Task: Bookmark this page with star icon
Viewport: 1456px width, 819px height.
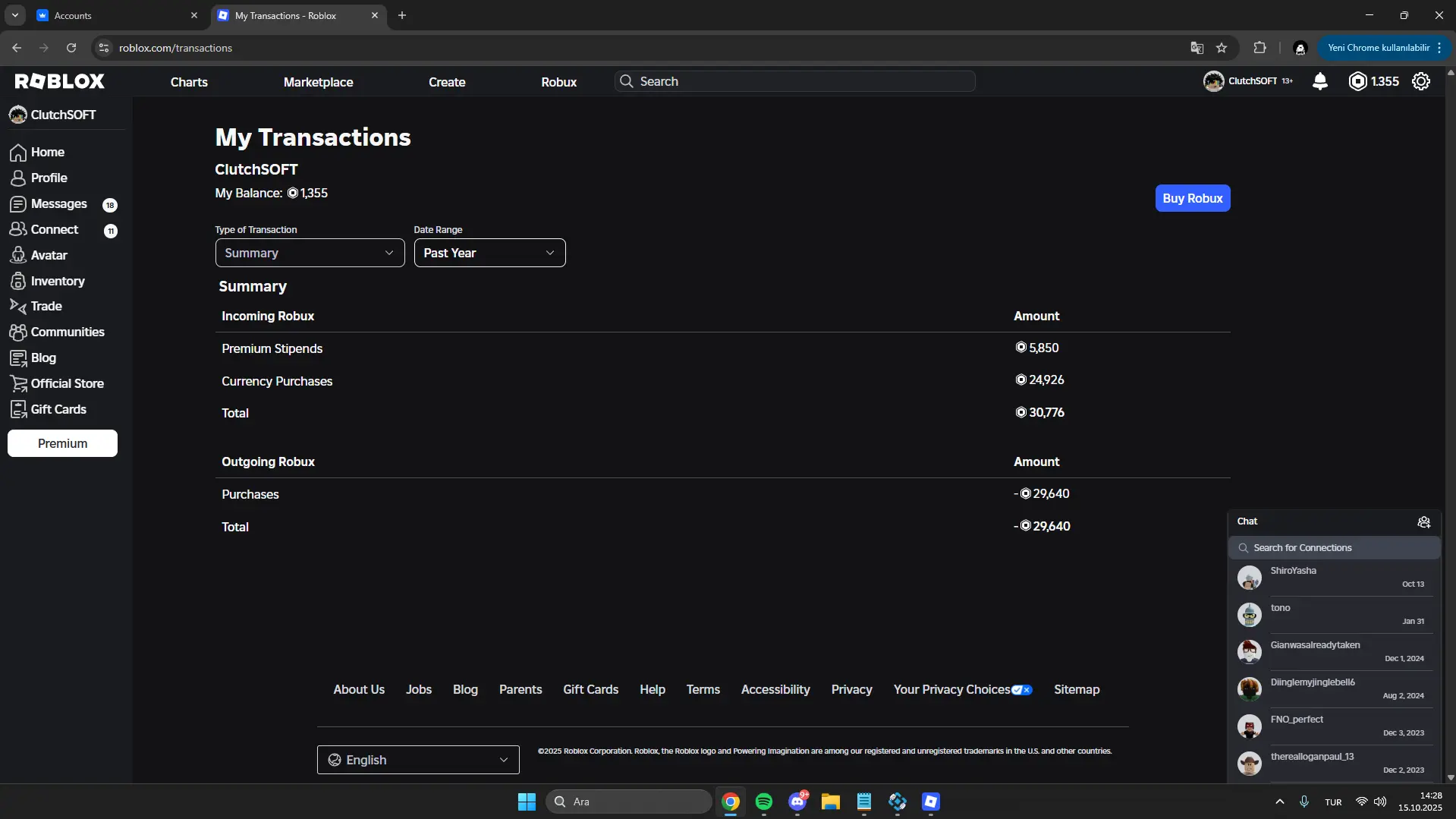Action: pos(1222,48)
